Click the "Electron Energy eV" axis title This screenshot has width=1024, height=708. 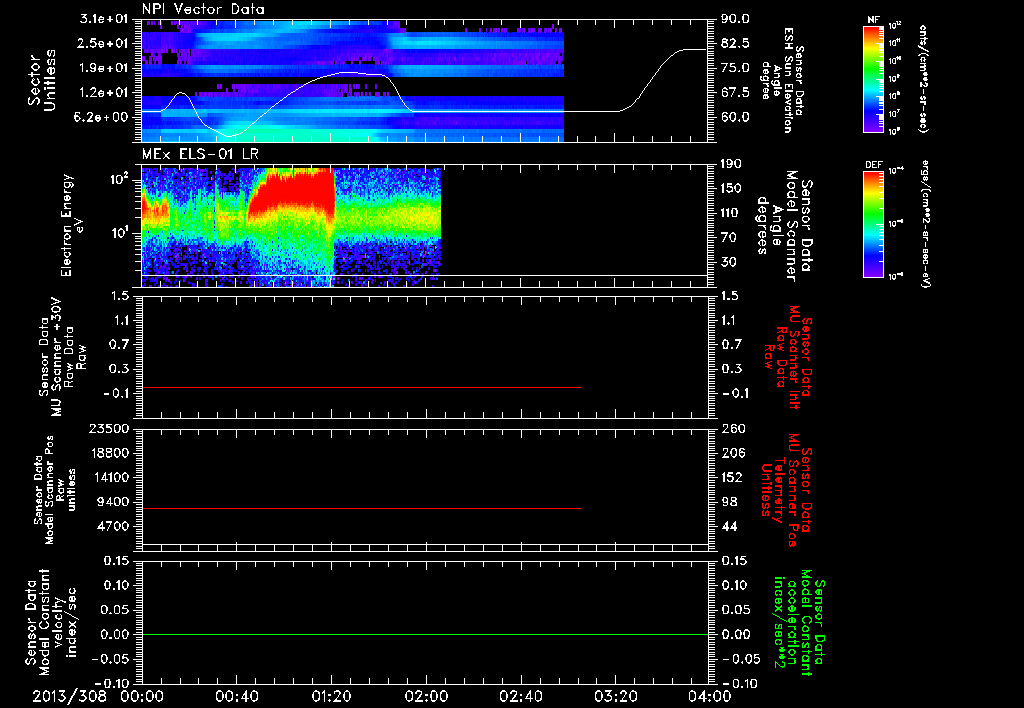[72, 225]
